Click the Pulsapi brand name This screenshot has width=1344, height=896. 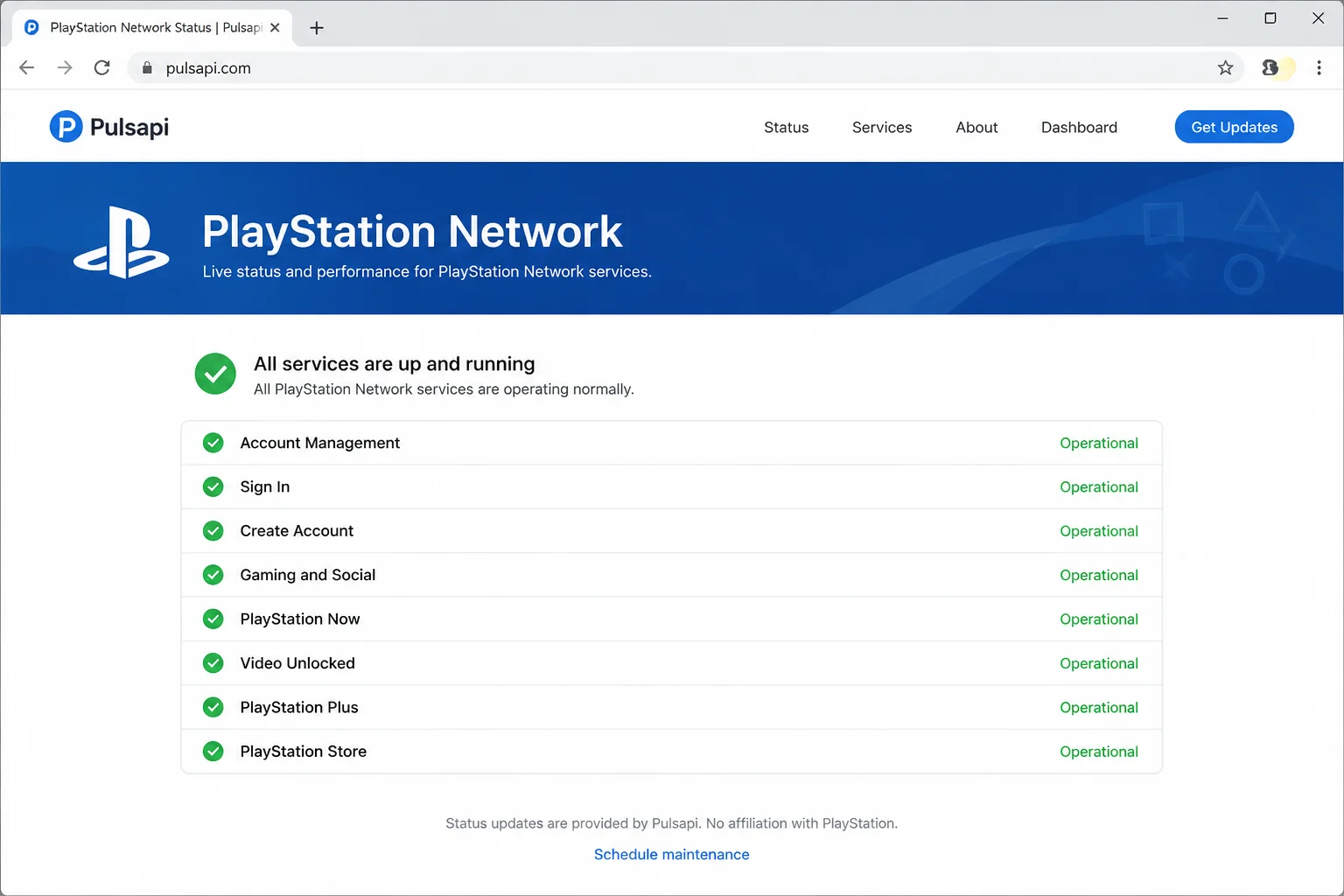[129, 127]
